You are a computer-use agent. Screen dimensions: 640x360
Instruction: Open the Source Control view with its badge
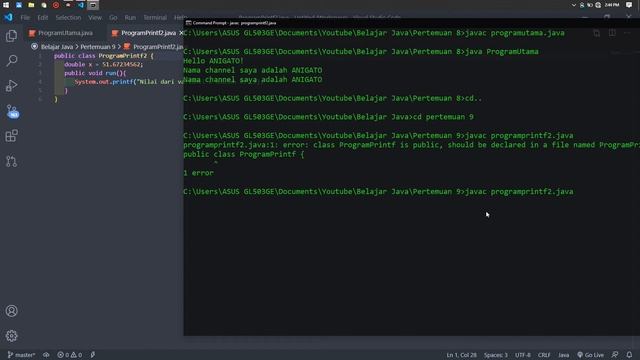[12, 111]
